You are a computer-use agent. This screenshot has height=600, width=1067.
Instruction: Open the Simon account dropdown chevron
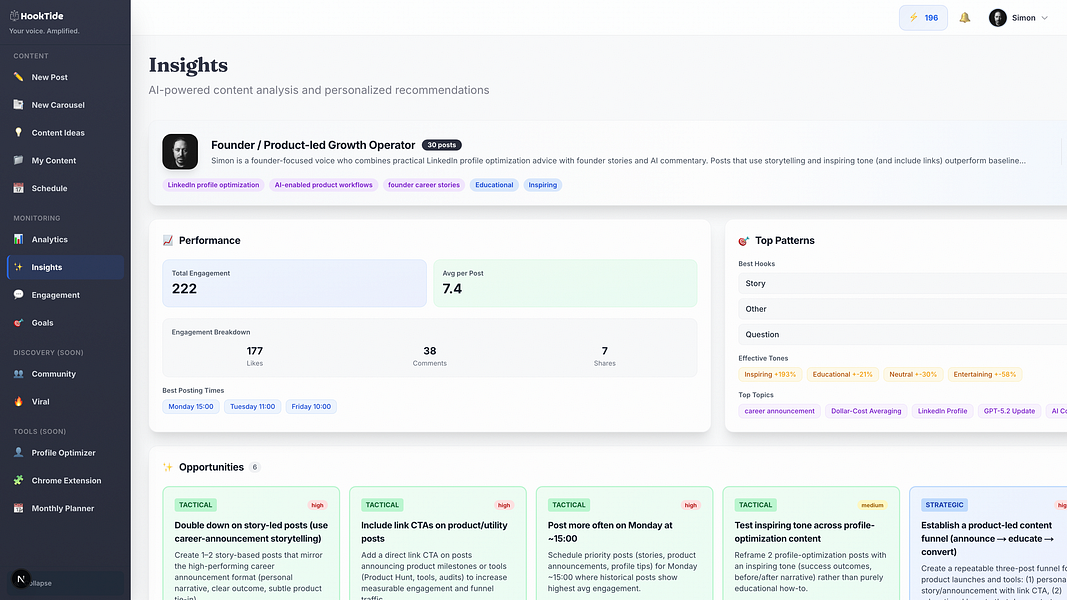pyautogui.click(x=1045, y=18)
